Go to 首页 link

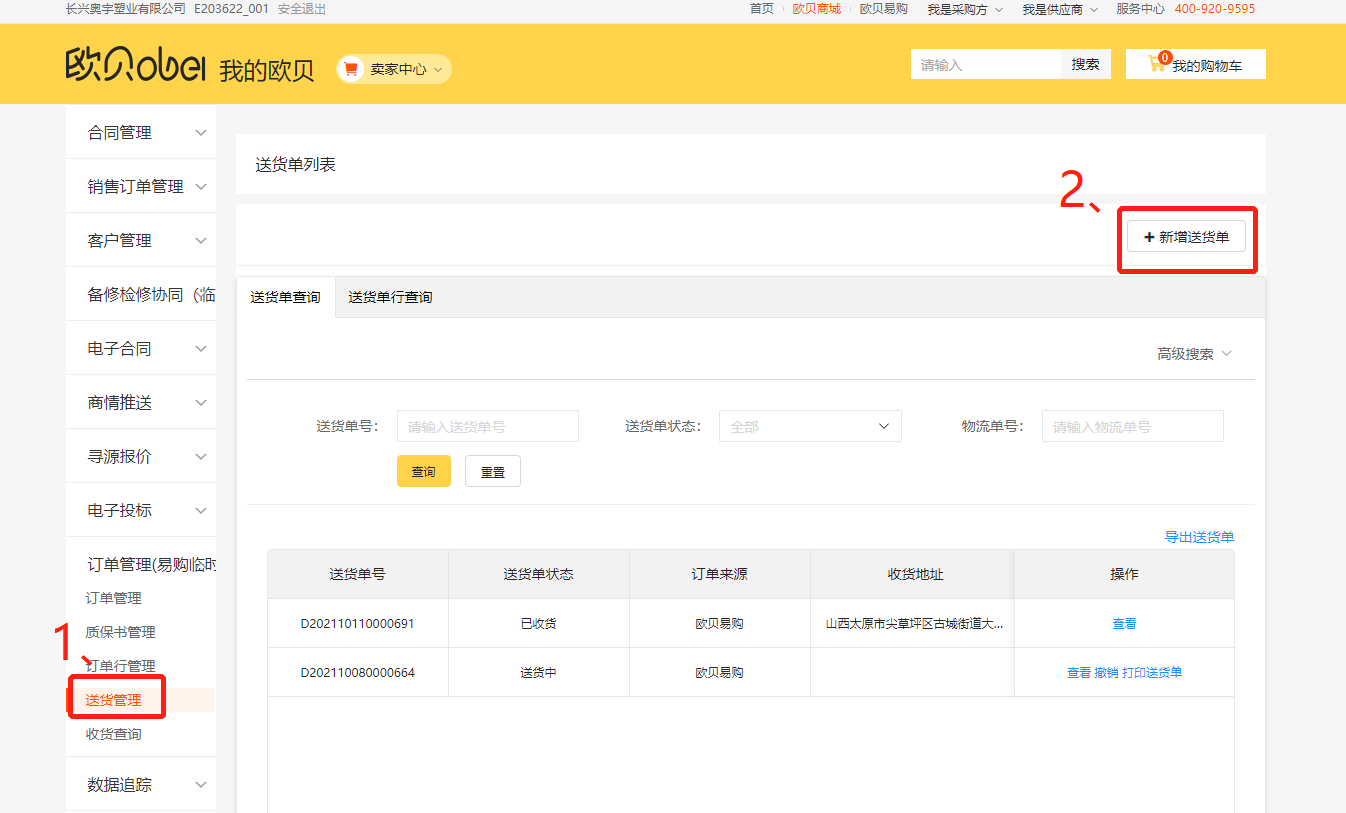(762, 9)
